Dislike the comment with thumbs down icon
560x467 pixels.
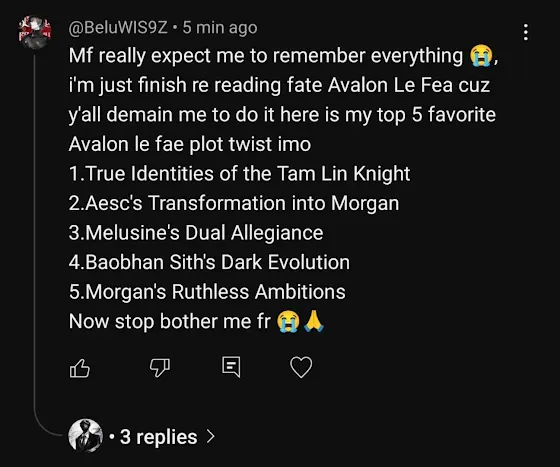(160, 367)
